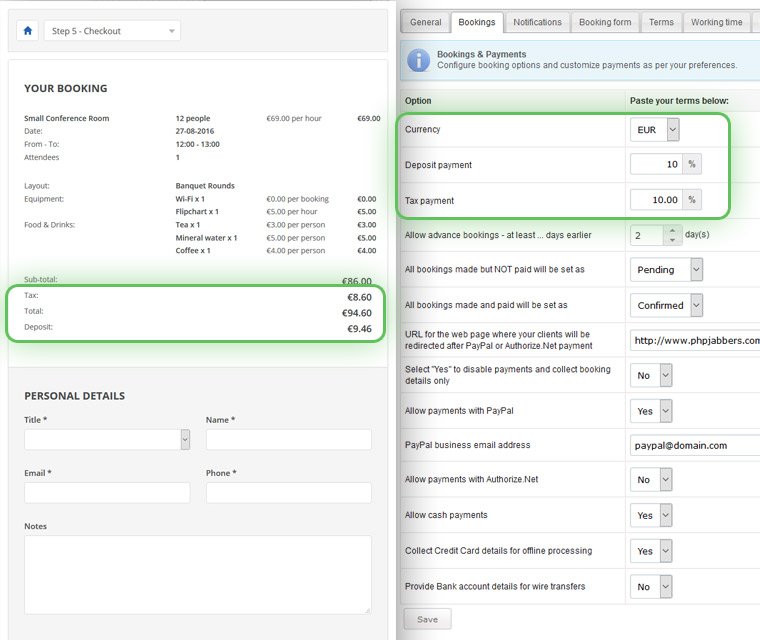Decrease the advance booking days stepper
This screenshot has height=640, width=760.
point(672,240)
